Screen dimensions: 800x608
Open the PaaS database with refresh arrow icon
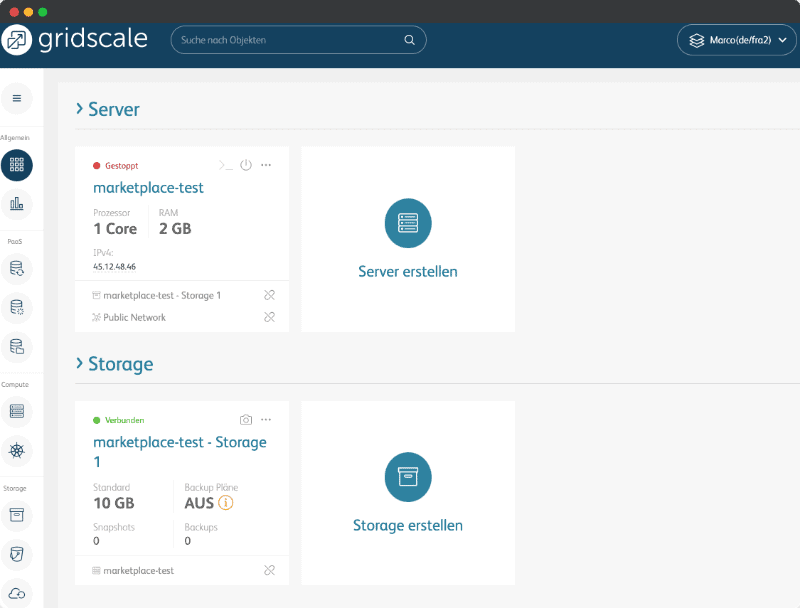click(17, 268)
